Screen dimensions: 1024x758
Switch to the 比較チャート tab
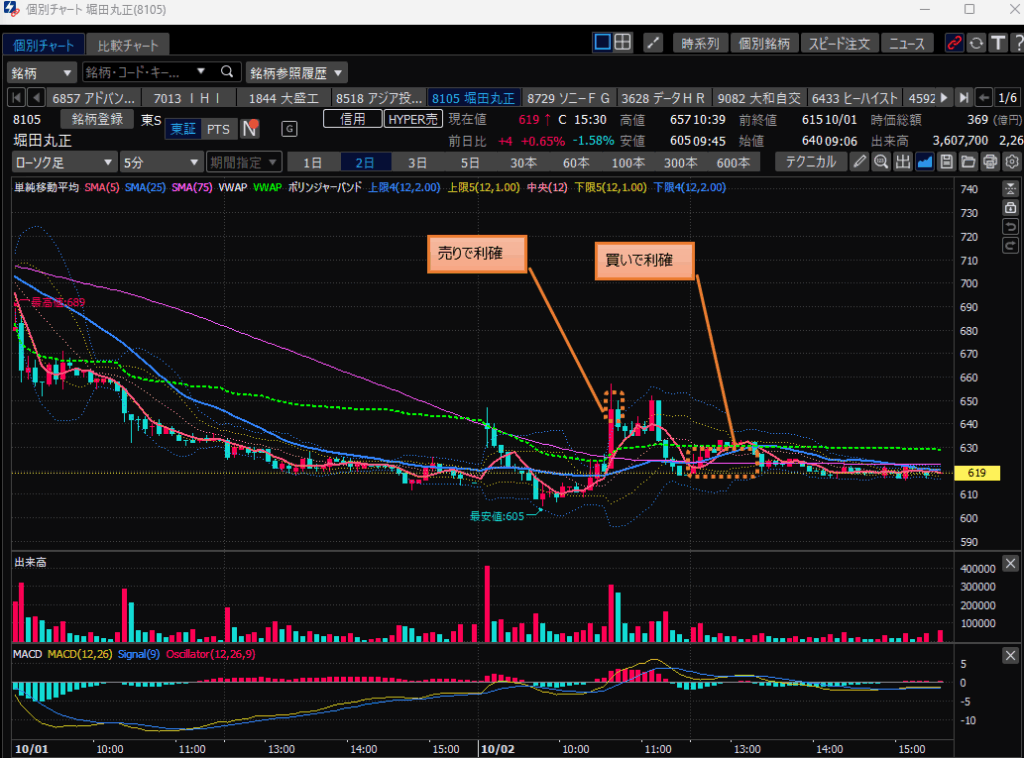126,45
